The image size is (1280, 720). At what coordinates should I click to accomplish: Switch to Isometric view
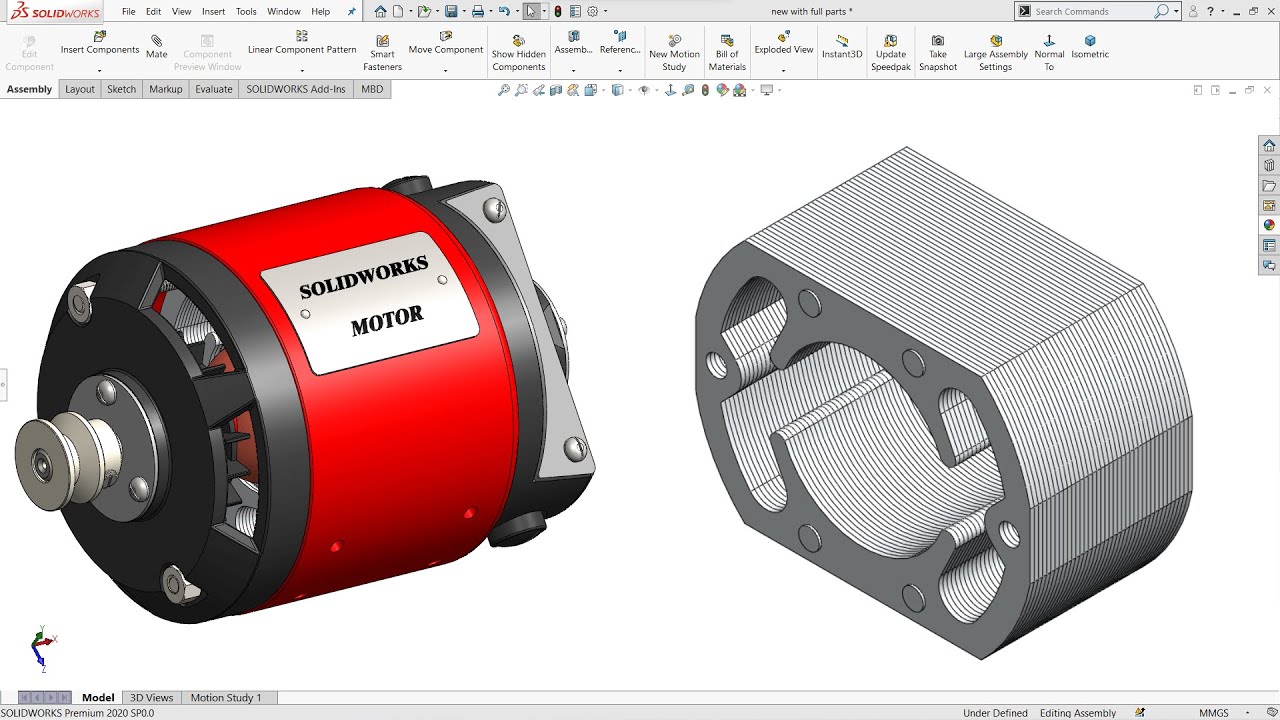pyautogui.click(x=1090, y=47)
